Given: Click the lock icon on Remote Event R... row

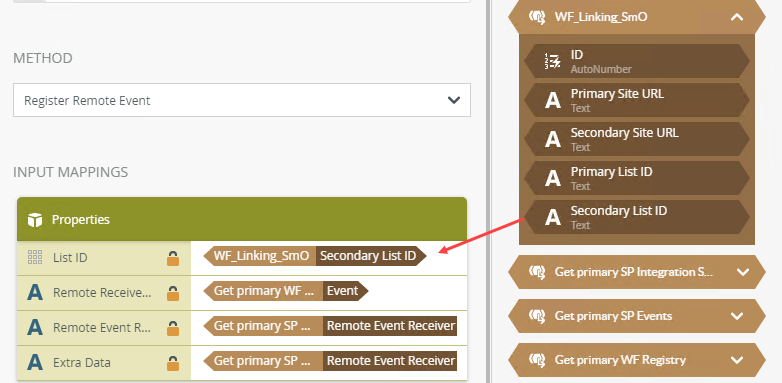Looking at the screenshot, I should click(x=173, y=328).
